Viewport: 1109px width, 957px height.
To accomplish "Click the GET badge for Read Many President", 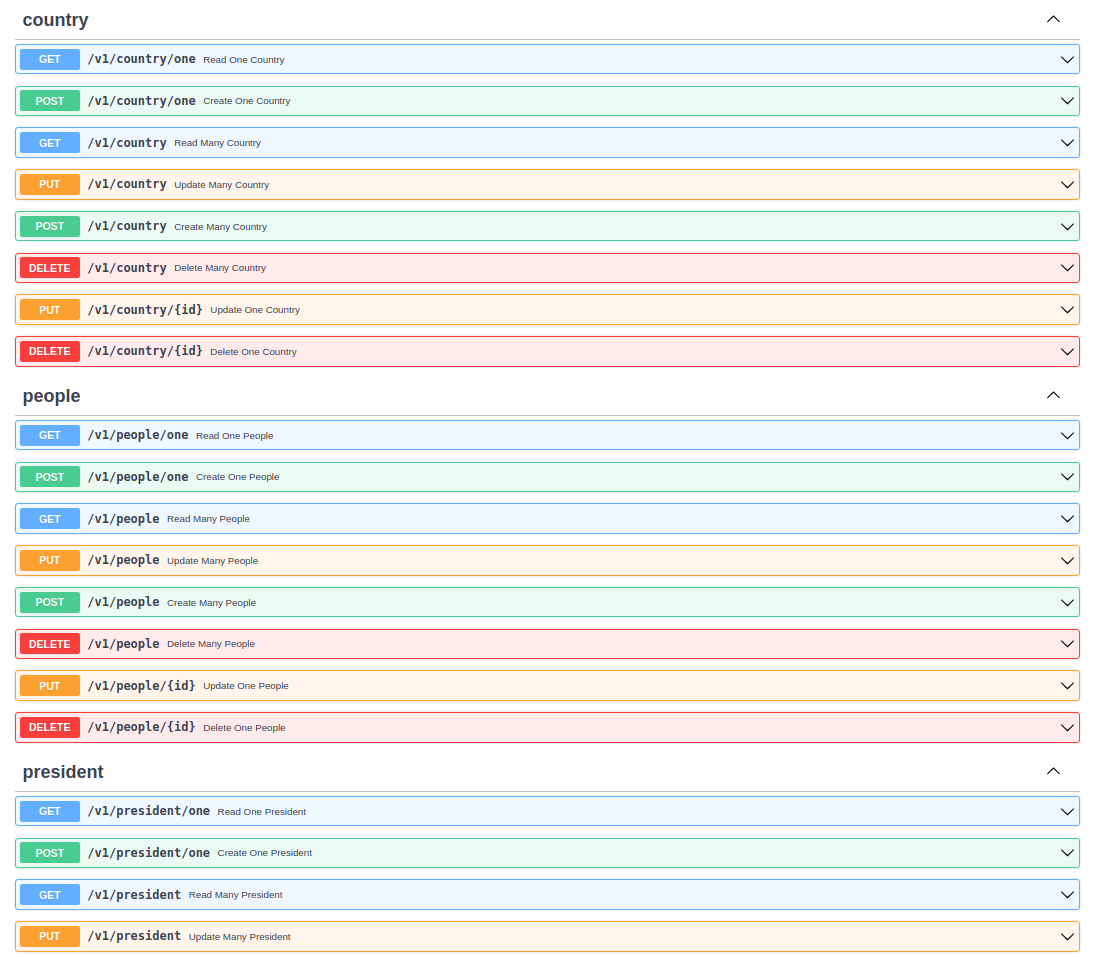I will point(50,895).
